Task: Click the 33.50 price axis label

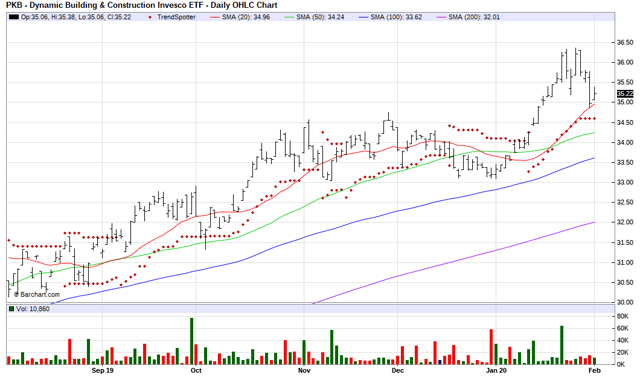Action: [x=625, y=162]
